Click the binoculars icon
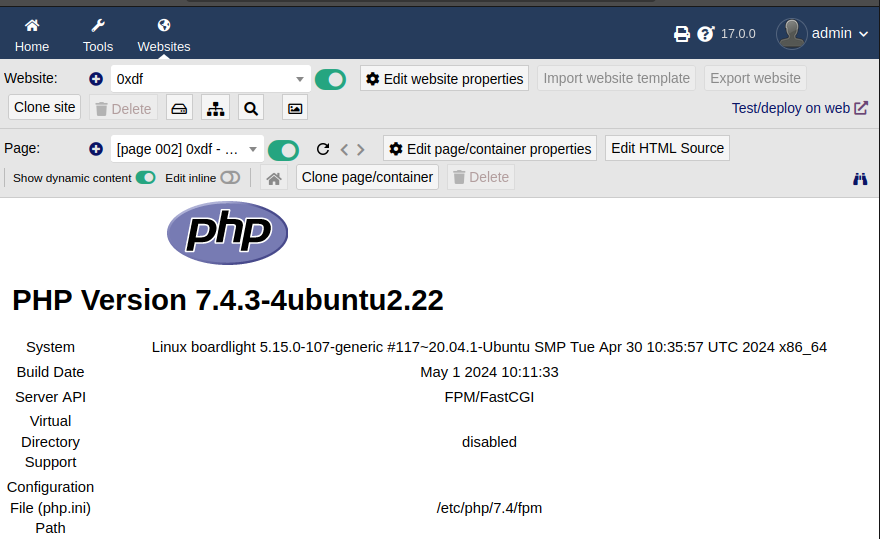880x539 pixels. pos(860,179)
